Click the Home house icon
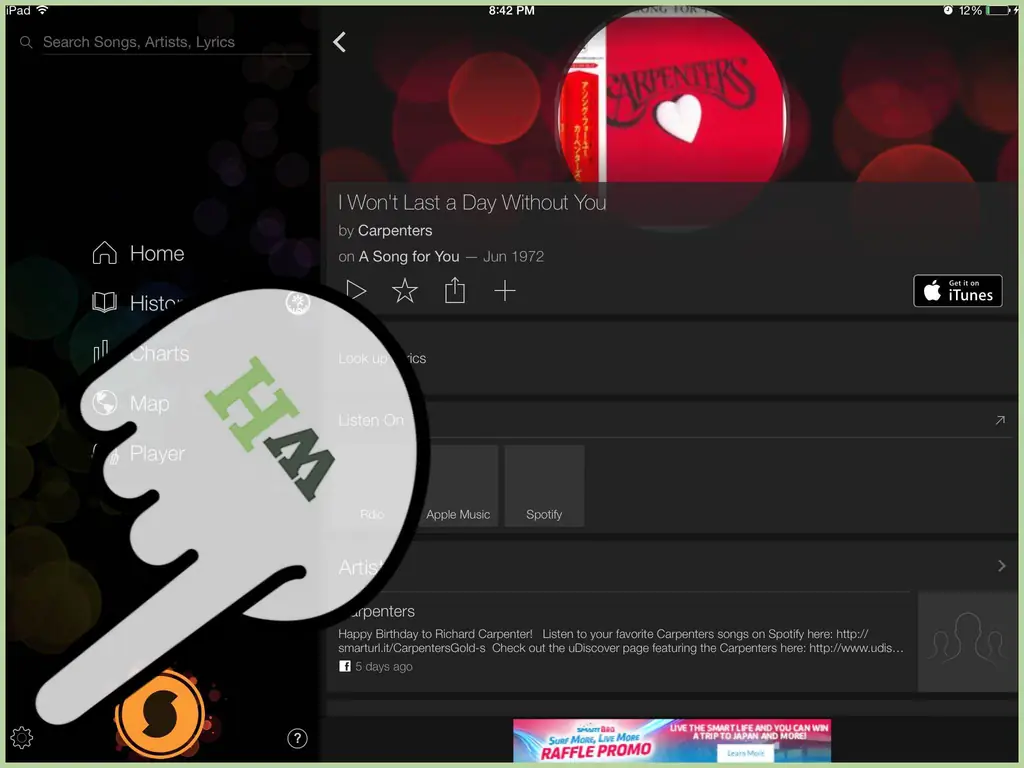This screenshot has width=1024, height=768. (x=104, y=253)
